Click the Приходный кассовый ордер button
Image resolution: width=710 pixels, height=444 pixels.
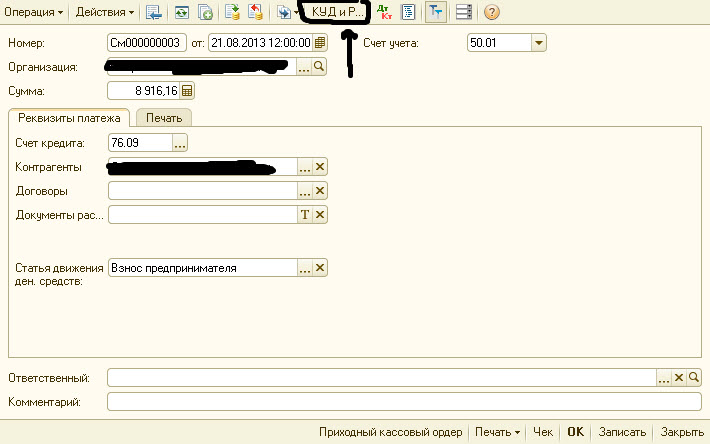(391, 432)
